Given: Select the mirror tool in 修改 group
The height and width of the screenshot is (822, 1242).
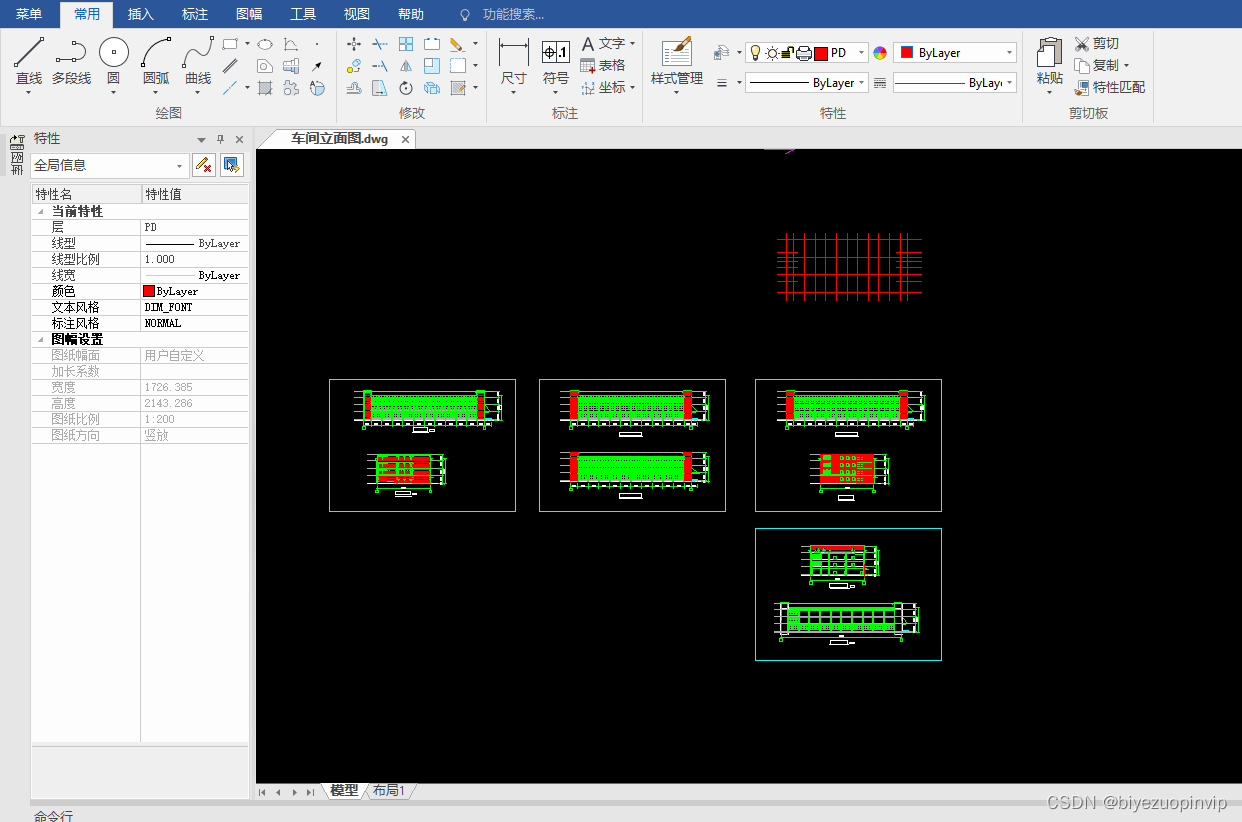Looking at the screenshot, I should (406, 66).
